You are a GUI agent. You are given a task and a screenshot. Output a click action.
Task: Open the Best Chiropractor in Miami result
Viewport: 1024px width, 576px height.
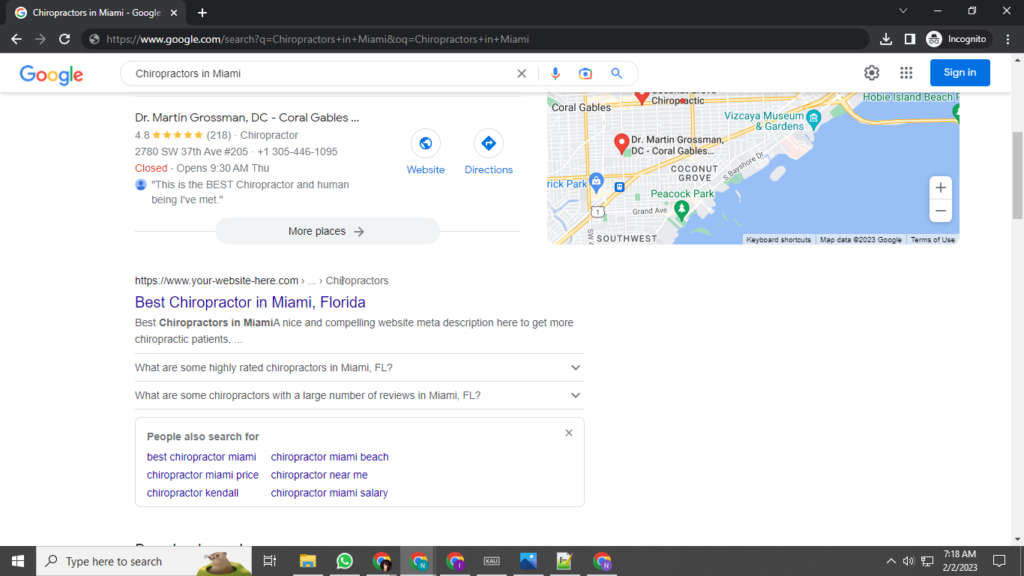(x=249, y=302)
